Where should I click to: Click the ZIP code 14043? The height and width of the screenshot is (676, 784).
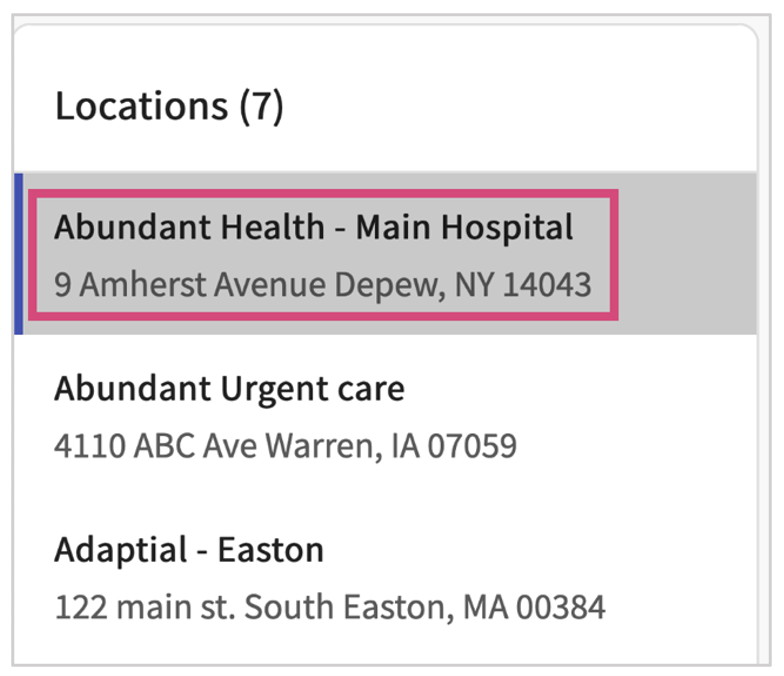[x=546, y=285]
